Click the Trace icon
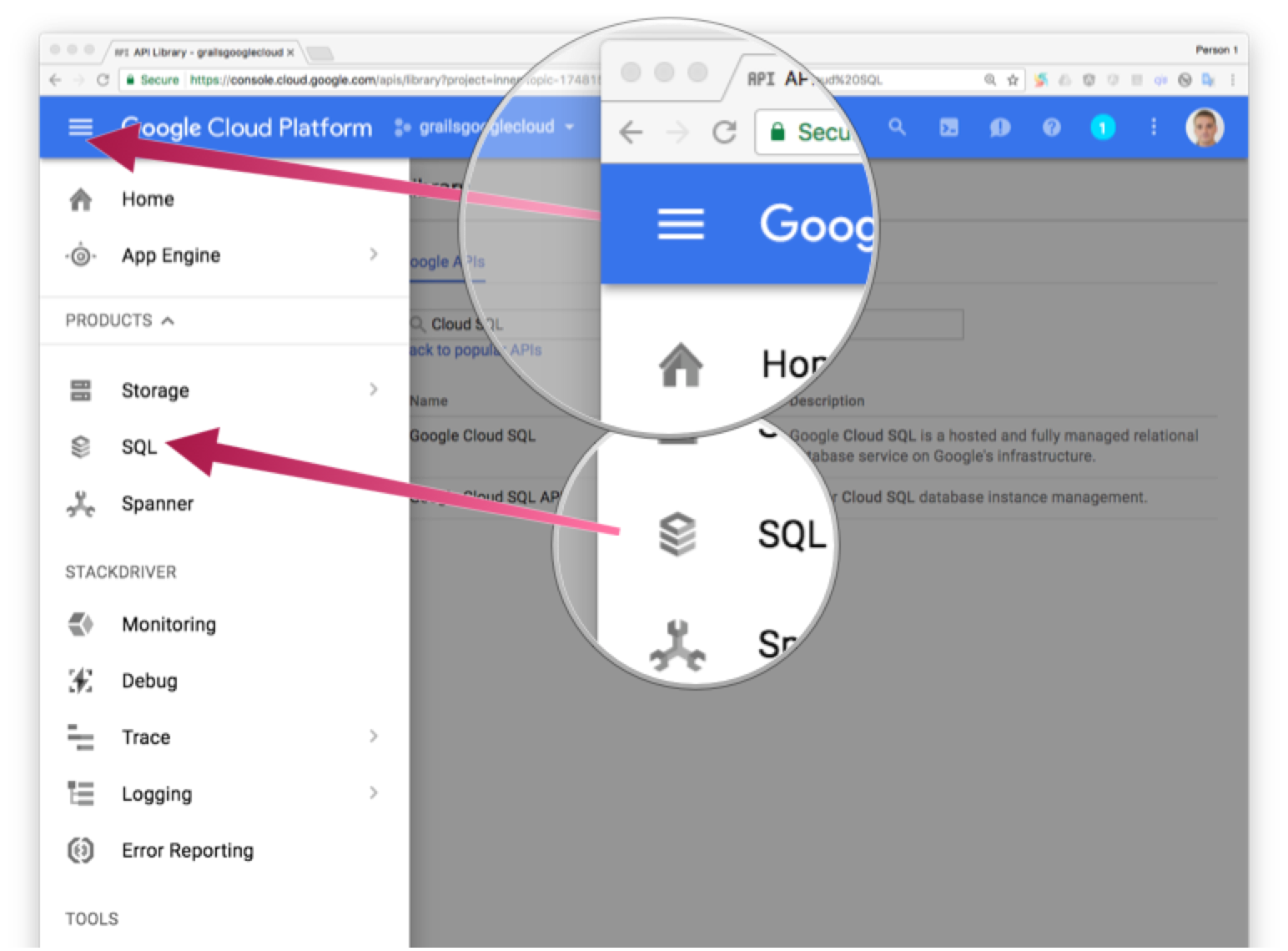The height and width of the screenshot is (951, 1288). point(81,737)
